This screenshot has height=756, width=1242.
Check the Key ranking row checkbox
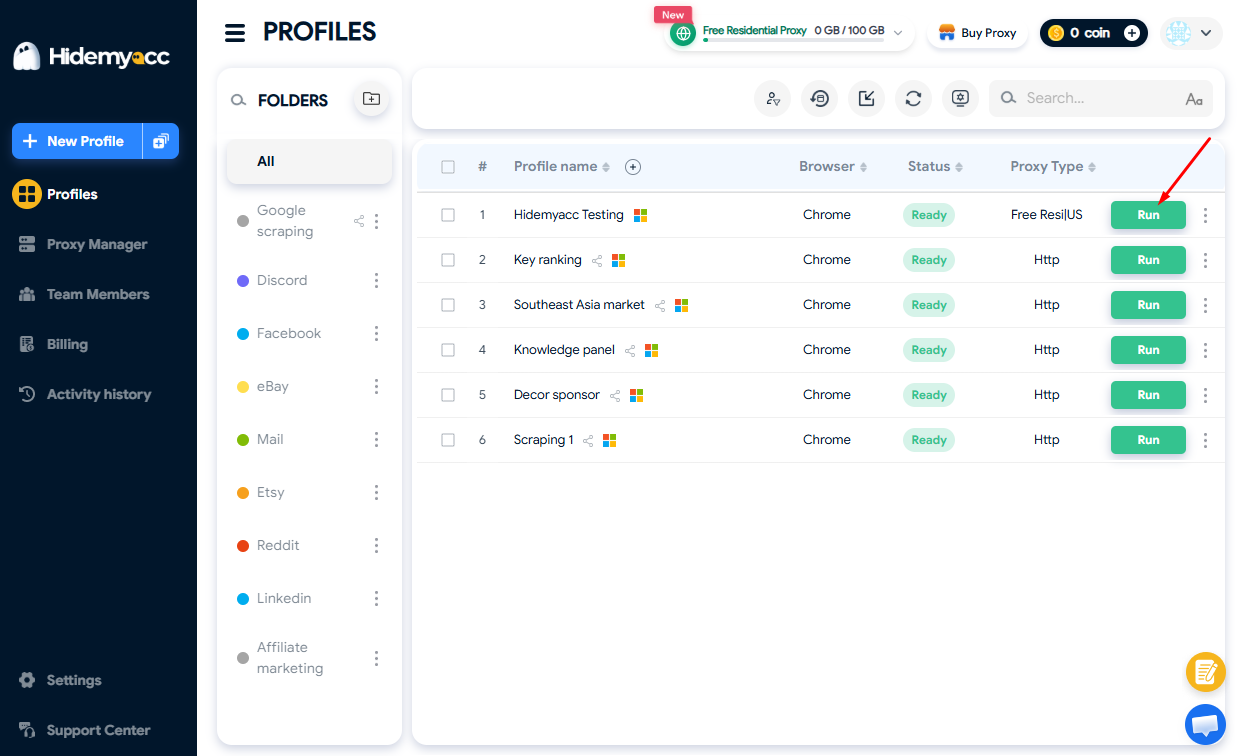448,260
